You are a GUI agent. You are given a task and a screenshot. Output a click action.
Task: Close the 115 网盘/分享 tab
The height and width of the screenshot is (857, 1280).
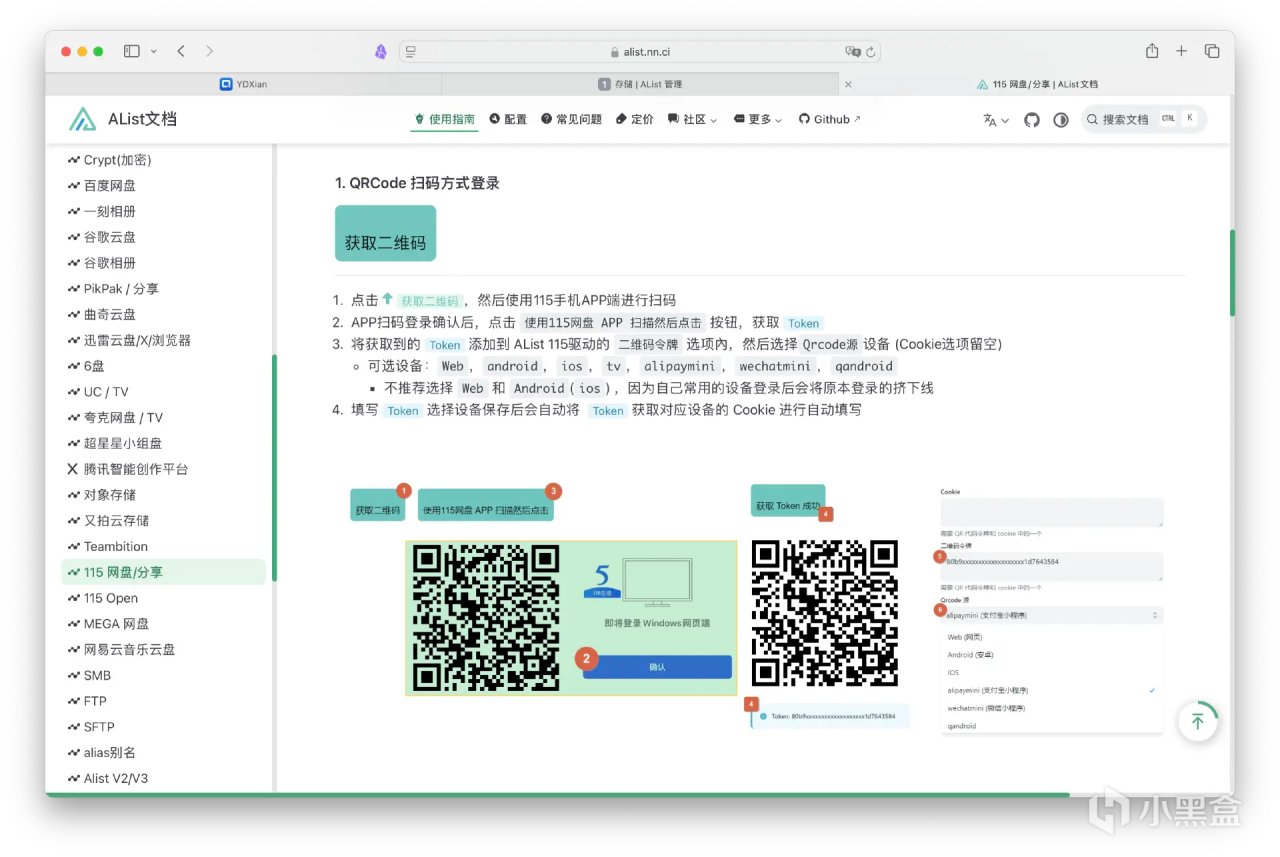[x=849, y=84]
